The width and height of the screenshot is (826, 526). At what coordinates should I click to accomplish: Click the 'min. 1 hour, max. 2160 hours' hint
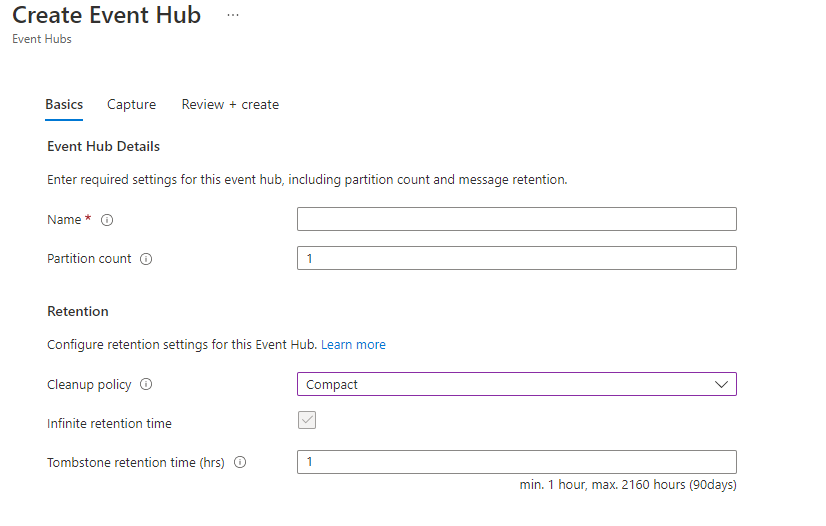coord(628,484)
